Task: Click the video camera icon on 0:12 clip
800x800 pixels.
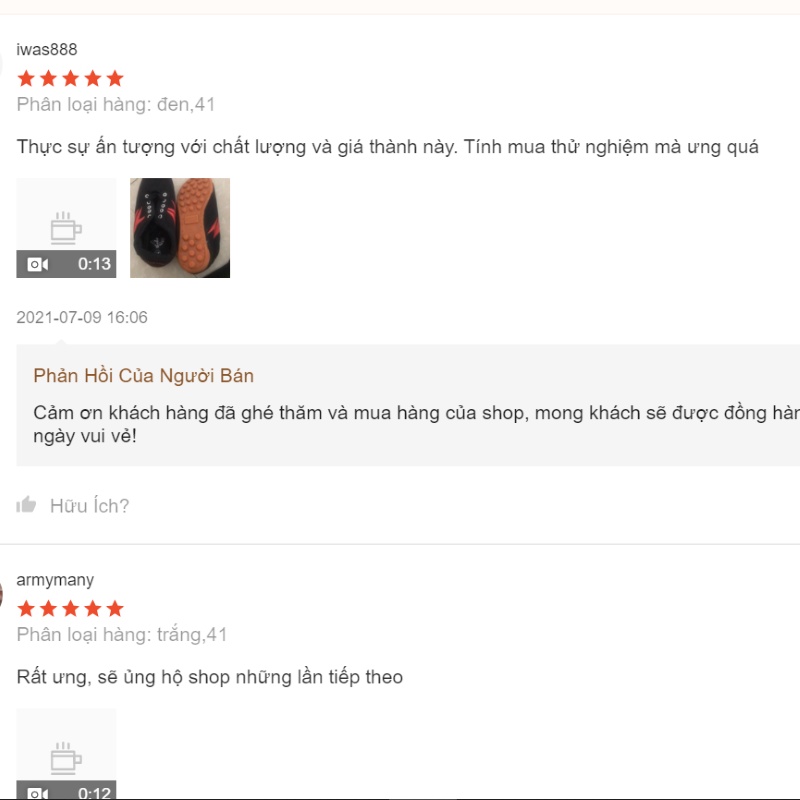Action: click(38, 793)
